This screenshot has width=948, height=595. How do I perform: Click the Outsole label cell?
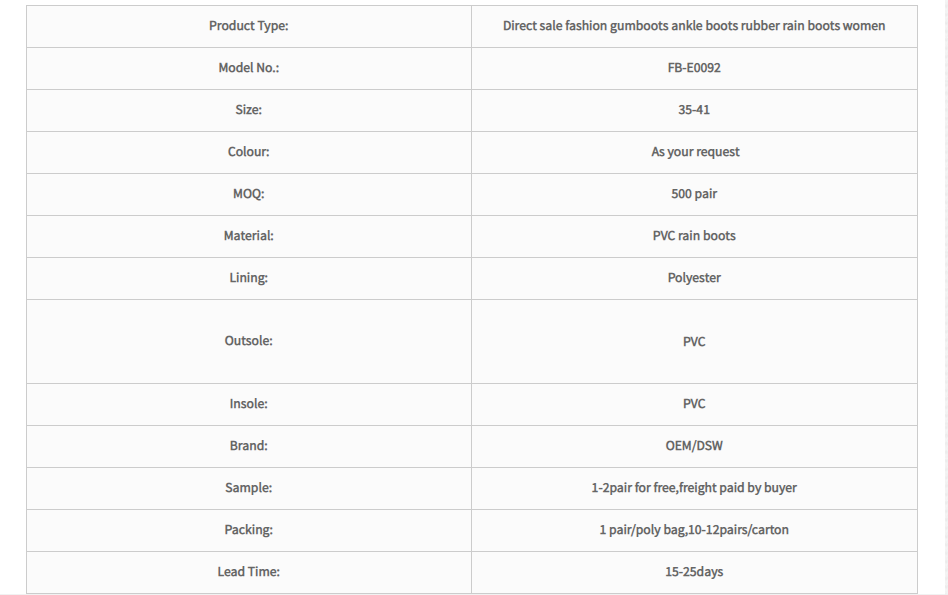(248, 341)
